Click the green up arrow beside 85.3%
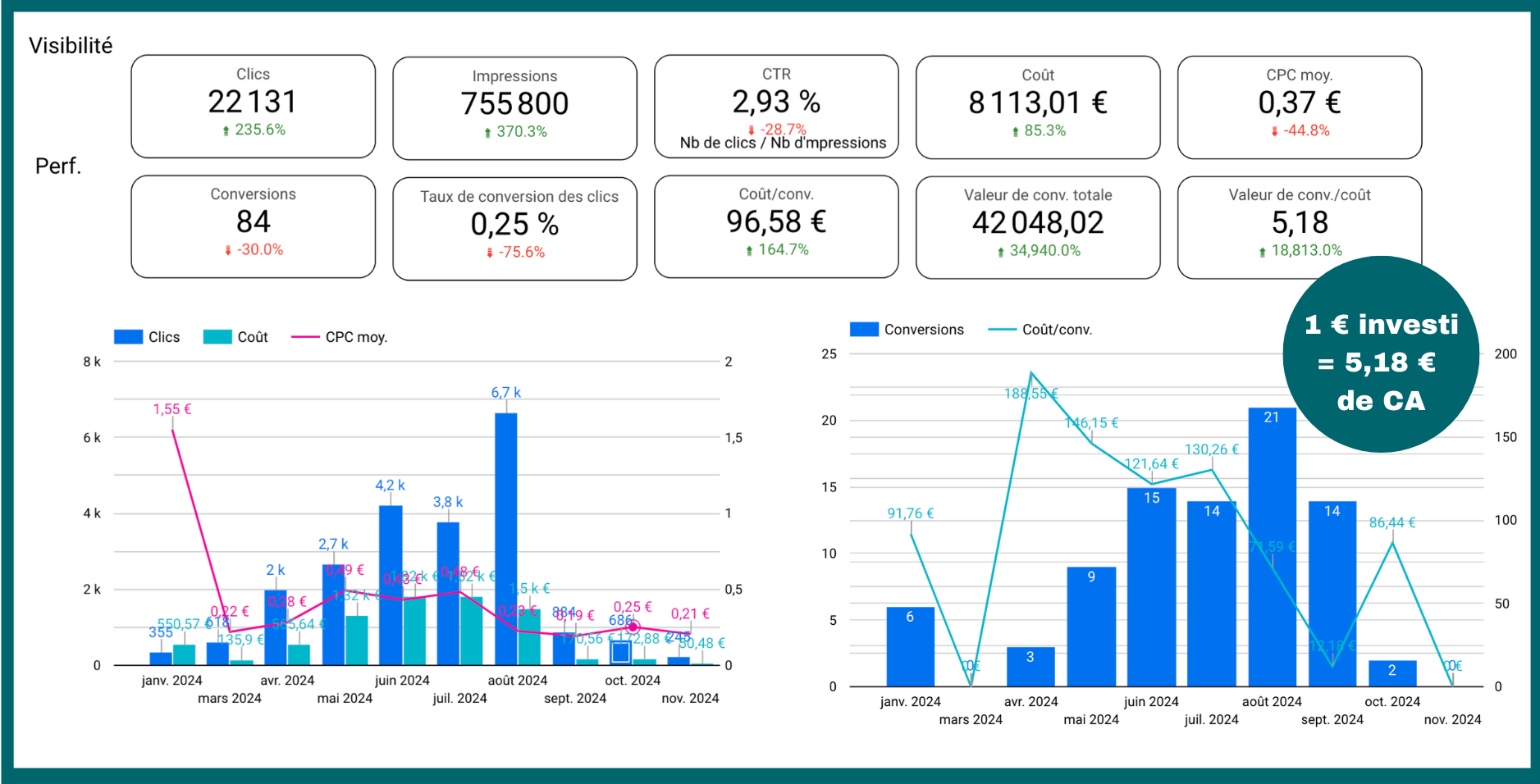 click(1015, 131)
